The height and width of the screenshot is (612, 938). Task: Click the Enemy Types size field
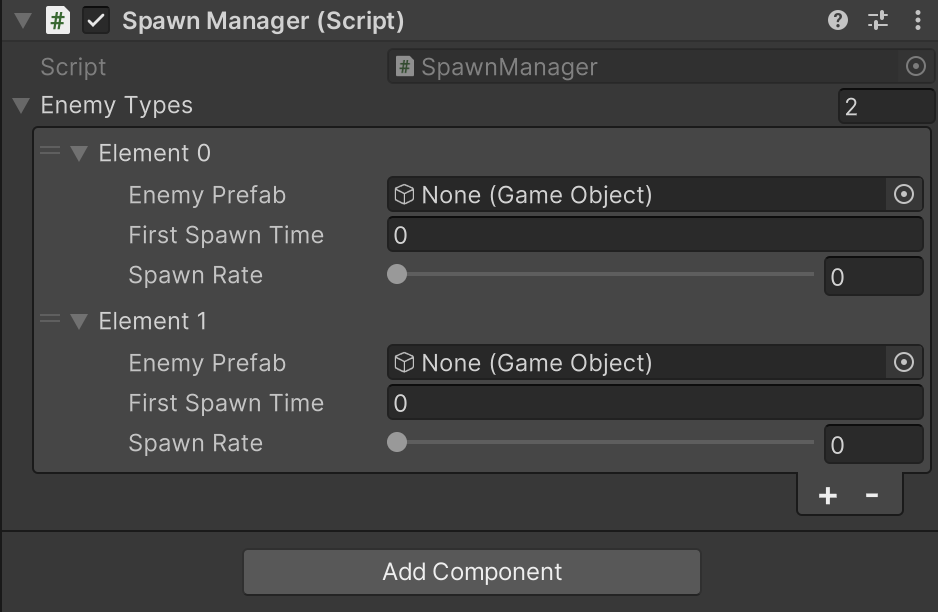886,106
